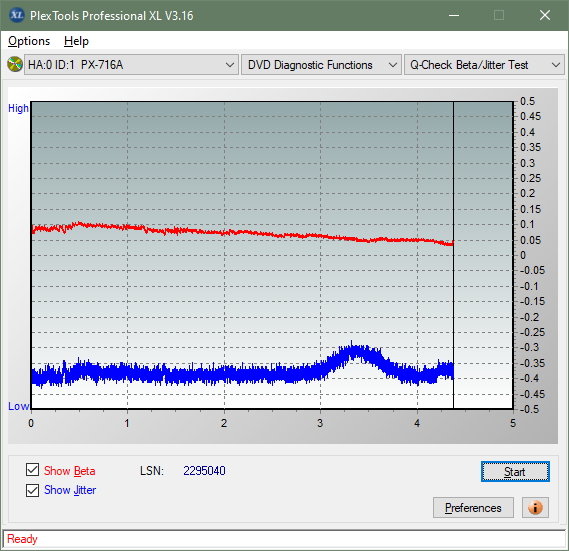The image size is (569, 551).
Task: Click the disc drive icon beside device selector
Action: (15, 65)
